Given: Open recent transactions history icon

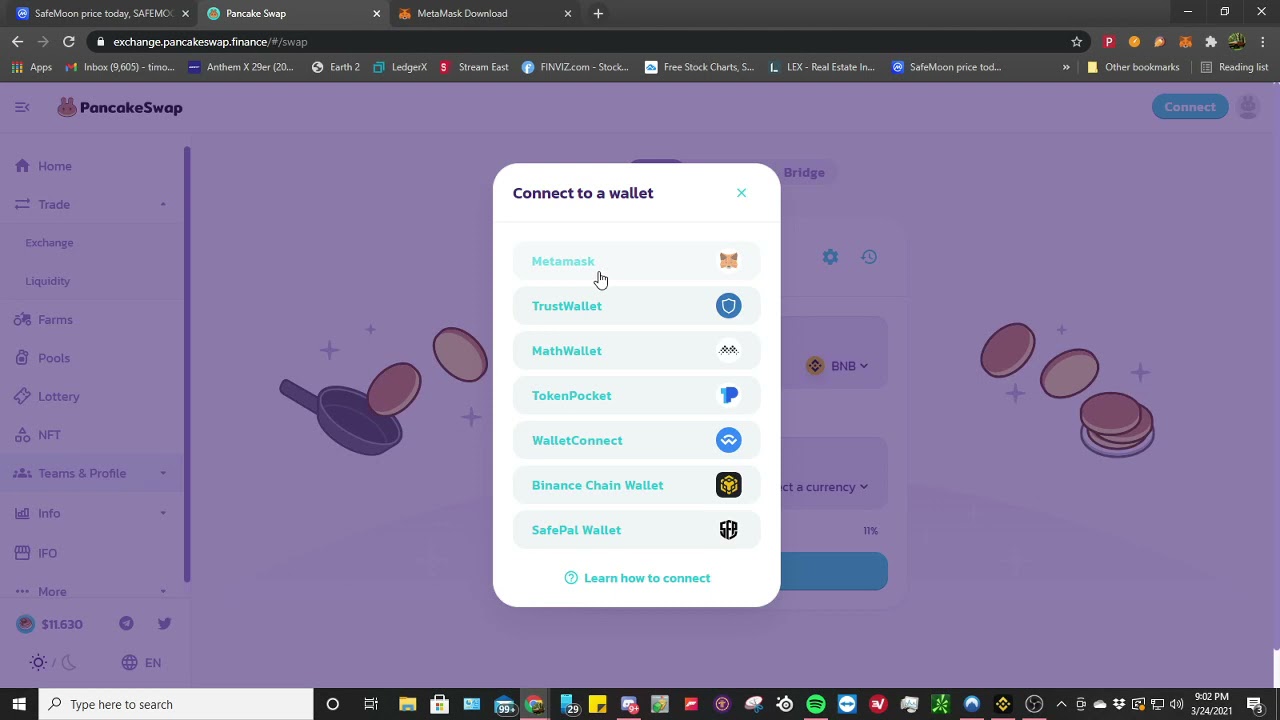Looking at the screenshot, I should tap(869, 257).
